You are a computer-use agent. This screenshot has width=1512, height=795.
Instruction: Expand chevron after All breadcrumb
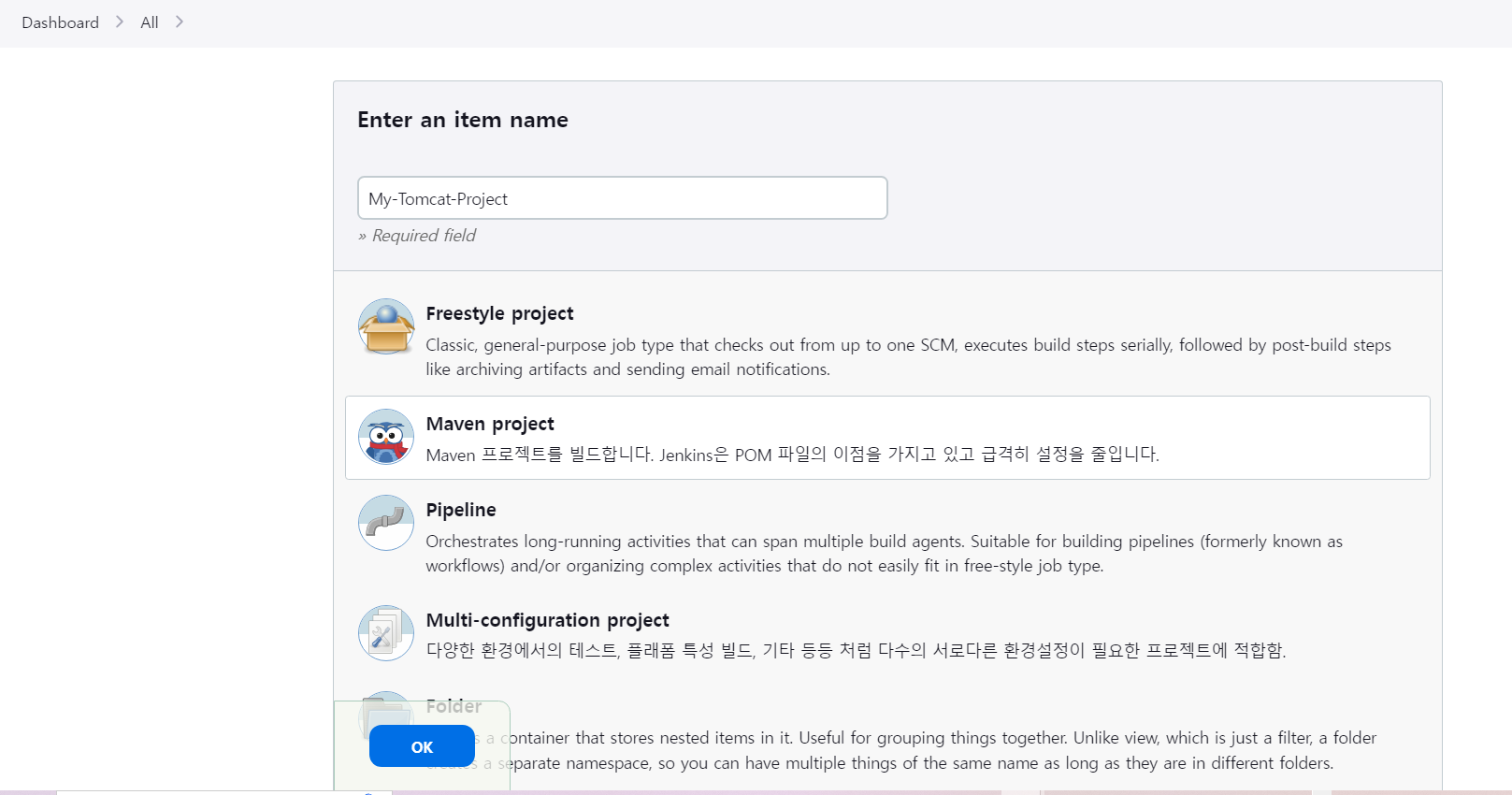coord(180,22)
